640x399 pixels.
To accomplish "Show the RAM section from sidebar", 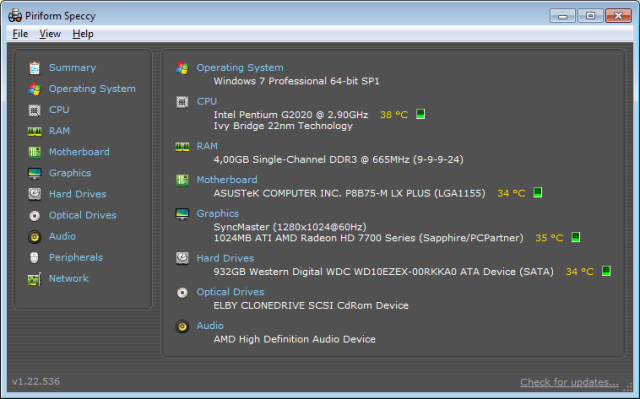I will pyautogui.click(x=60, y=131).
